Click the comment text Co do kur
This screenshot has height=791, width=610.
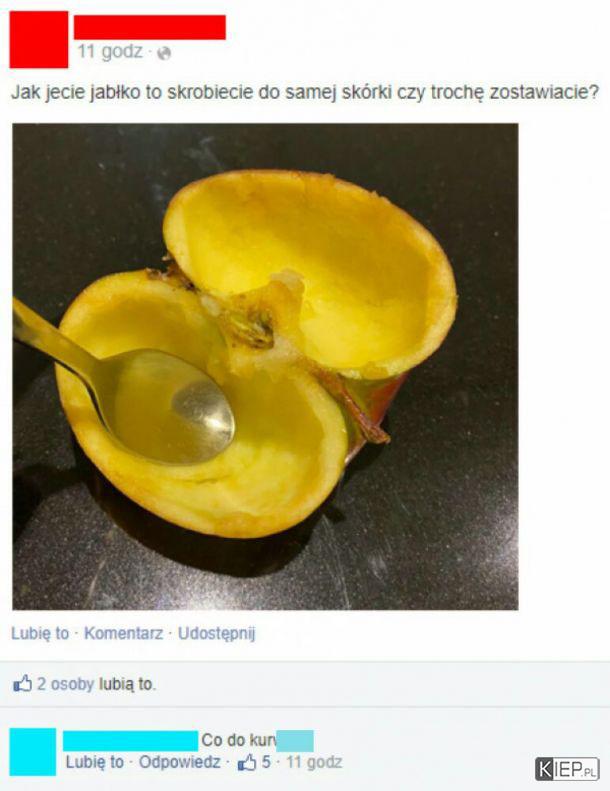(239, 740)
